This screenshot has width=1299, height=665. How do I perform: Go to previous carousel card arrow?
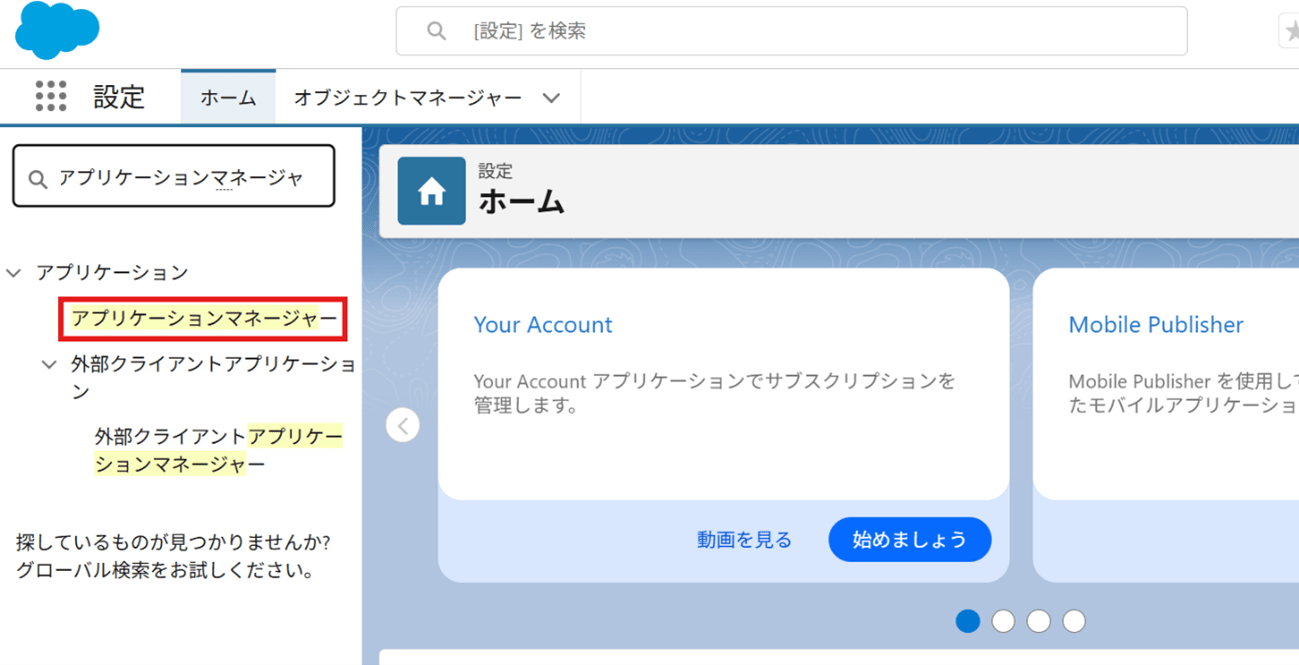403,425
